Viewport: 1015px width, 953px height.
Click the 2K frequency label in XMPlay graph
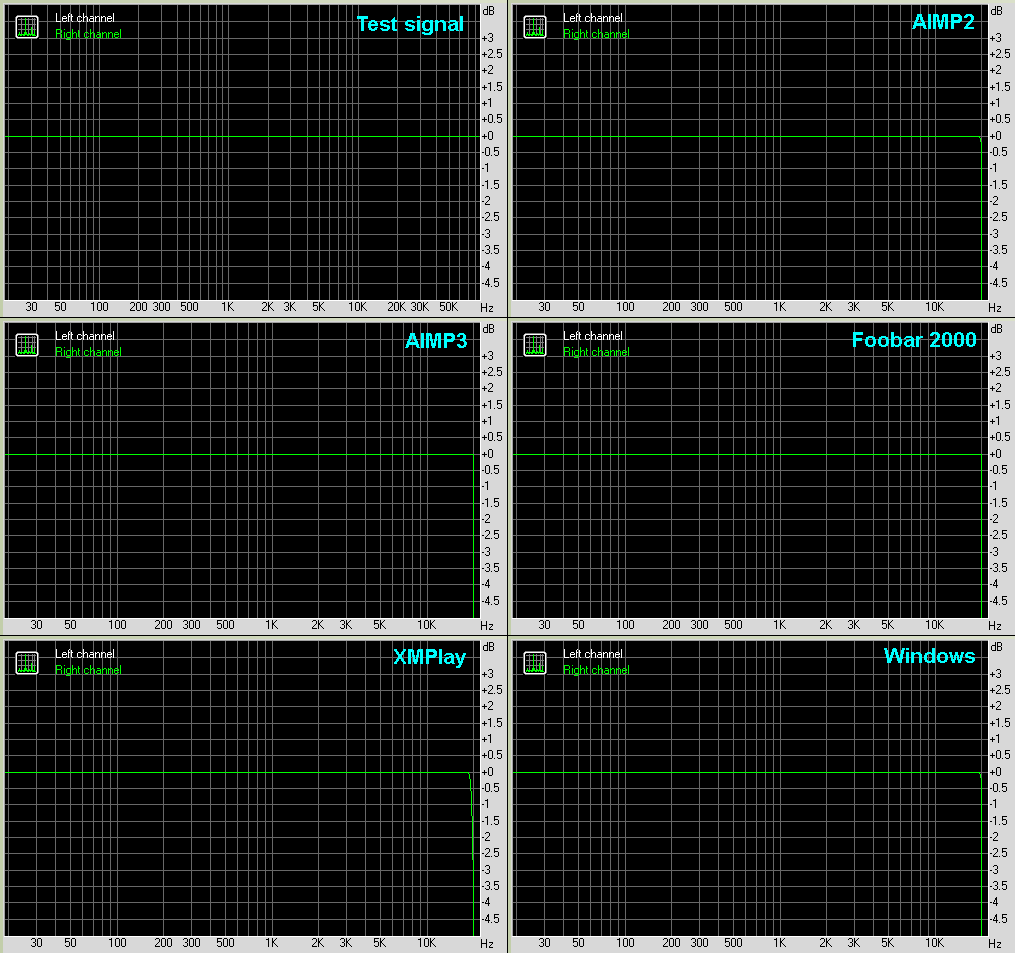coord(318,943)
